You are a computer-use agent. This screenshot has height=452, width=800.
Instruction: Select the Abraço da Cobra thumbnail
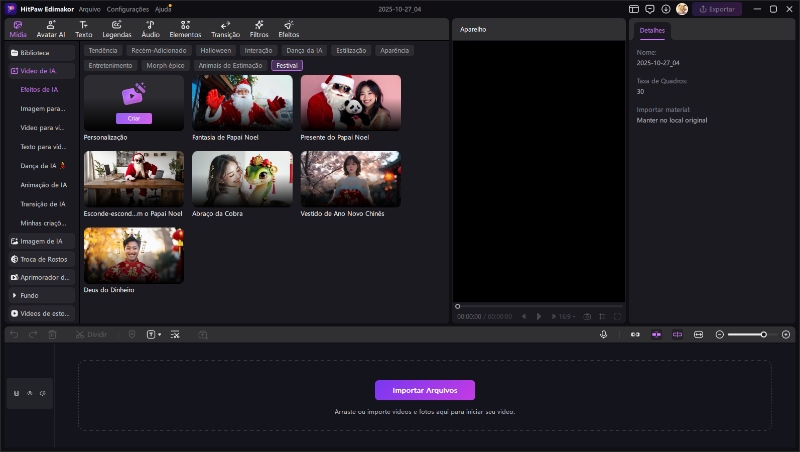242,179
